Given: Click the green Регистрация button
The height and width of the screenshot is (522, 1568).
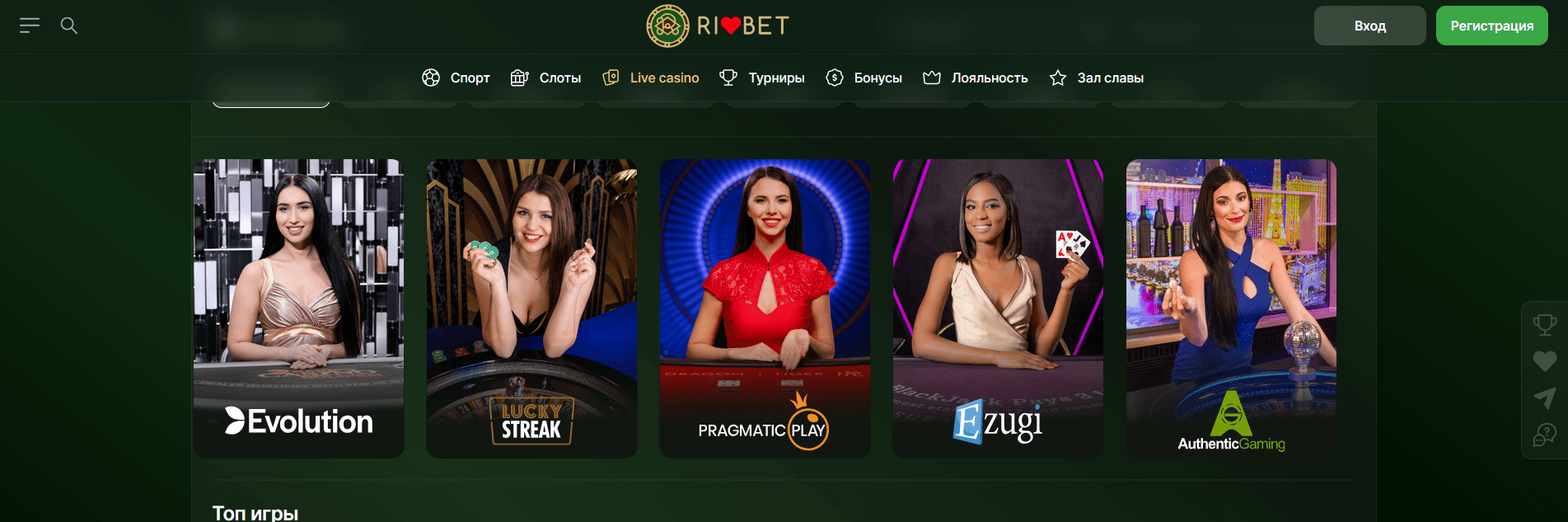Looking at the screenshot, I should tap(1492, 26).
